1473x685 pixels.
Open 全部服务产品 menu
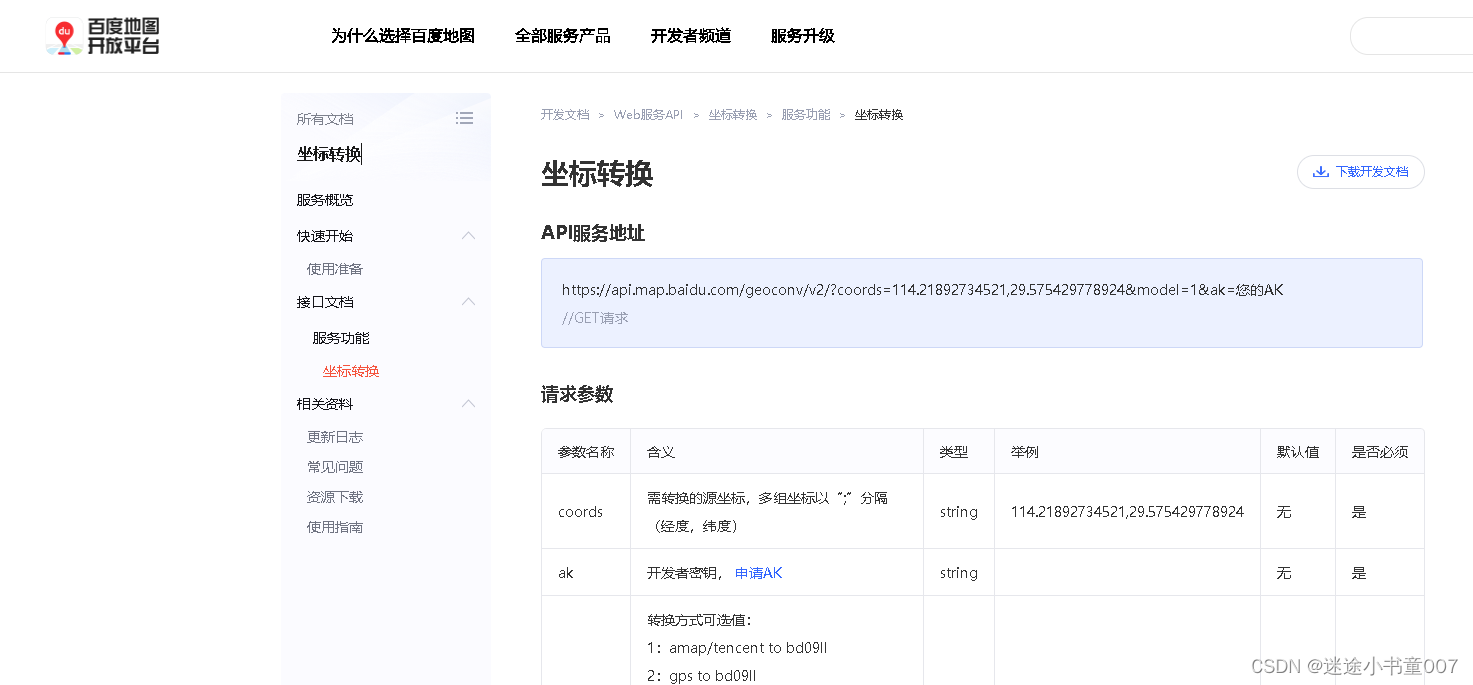tap(563, 36)
